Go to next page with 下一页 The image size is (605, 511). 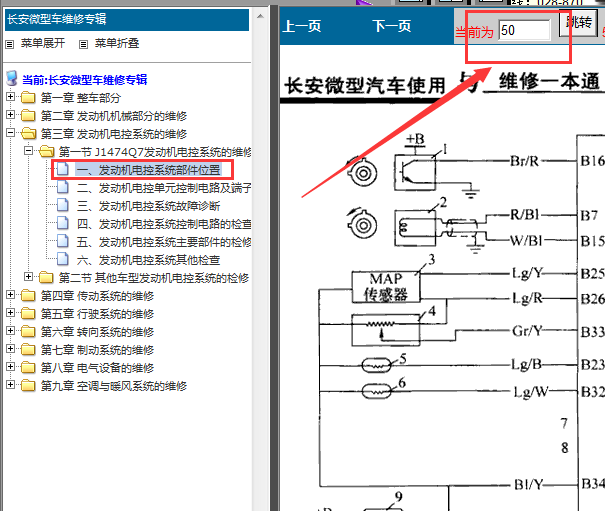click(x=392, y=26)
